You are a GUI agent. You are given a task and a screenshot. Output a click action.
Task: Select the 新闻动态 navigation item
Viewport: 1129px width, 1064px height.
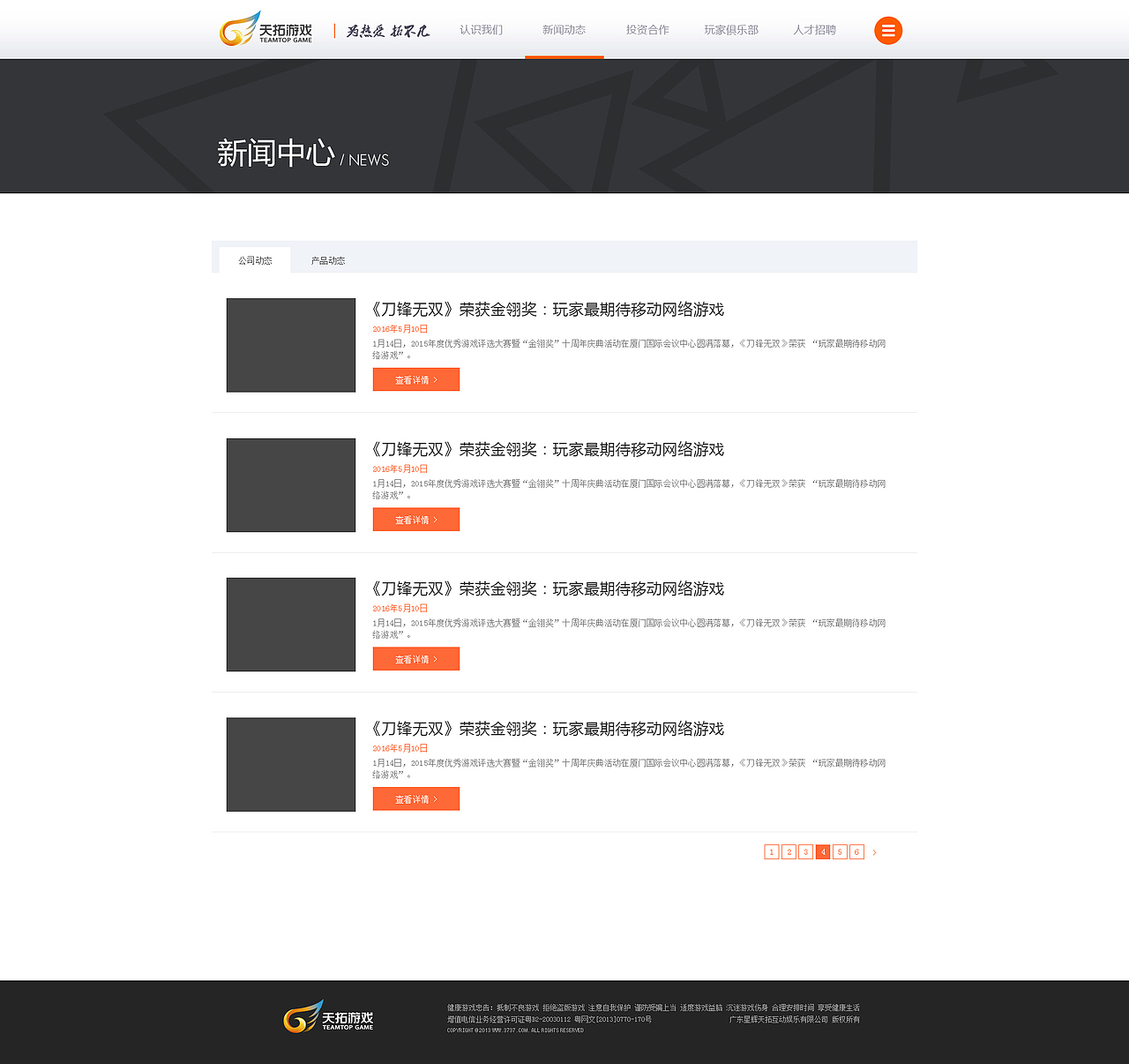click(564, 30)
